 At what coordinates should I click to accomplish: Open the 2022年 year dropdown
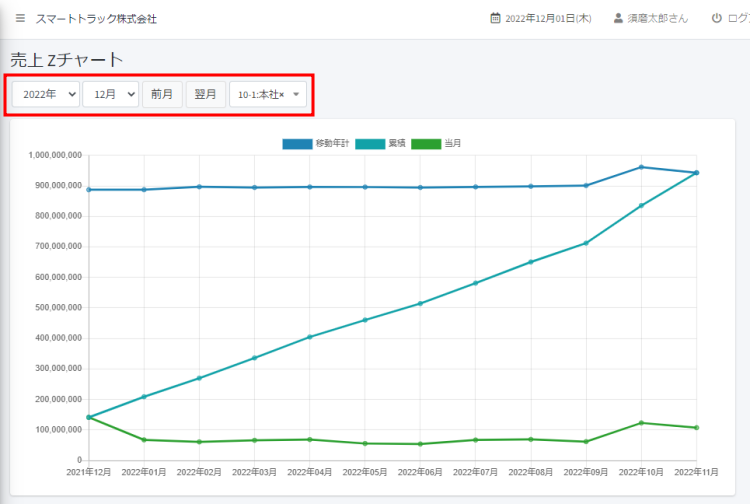(x=45, y=94)
